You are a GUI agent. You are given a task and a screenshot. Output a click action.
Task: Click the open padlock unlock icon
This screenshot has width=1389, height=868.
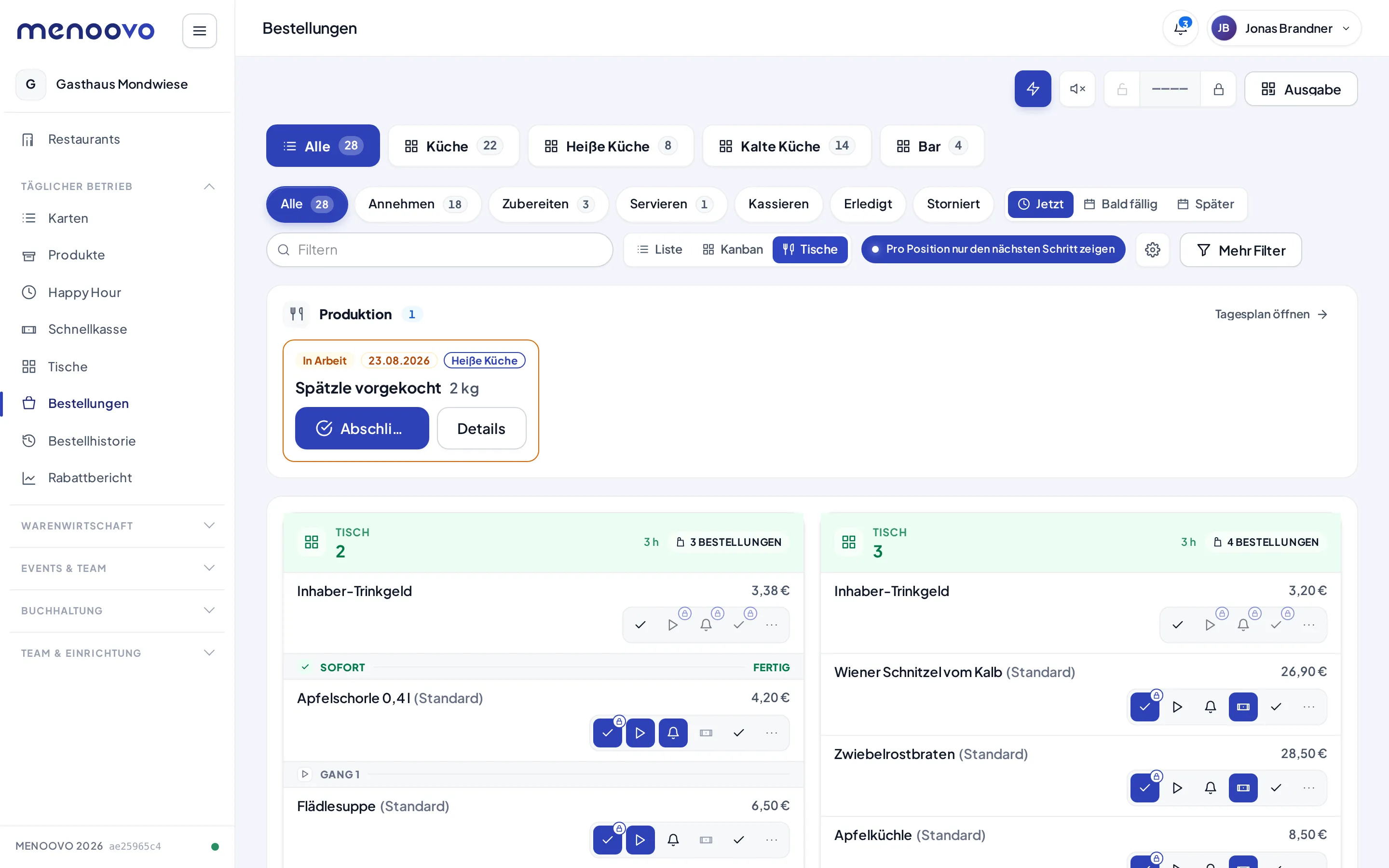tap(1122, 89)
